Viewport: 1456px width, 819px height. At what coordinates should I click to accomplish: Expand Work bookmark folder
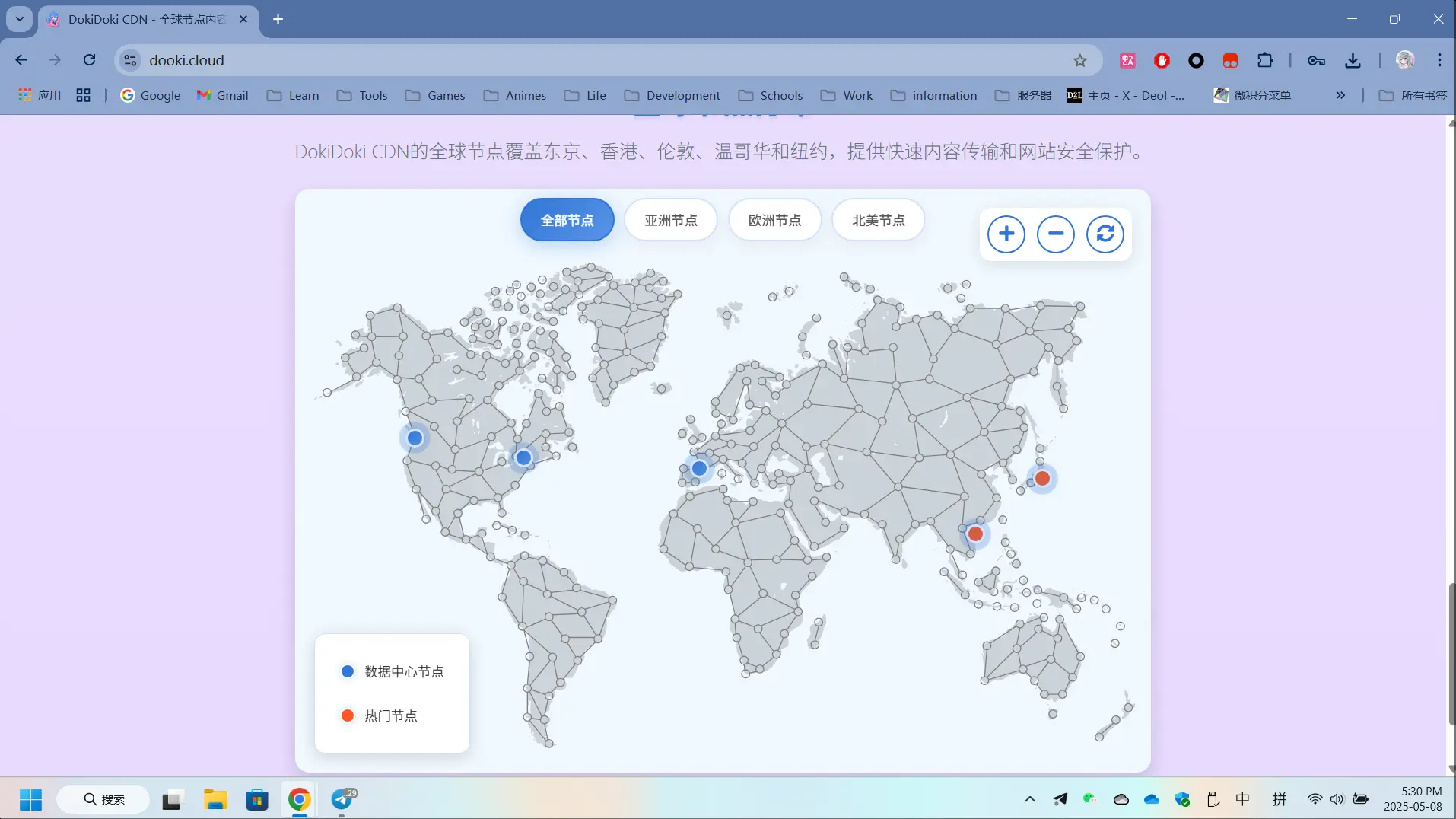(847, 95)
